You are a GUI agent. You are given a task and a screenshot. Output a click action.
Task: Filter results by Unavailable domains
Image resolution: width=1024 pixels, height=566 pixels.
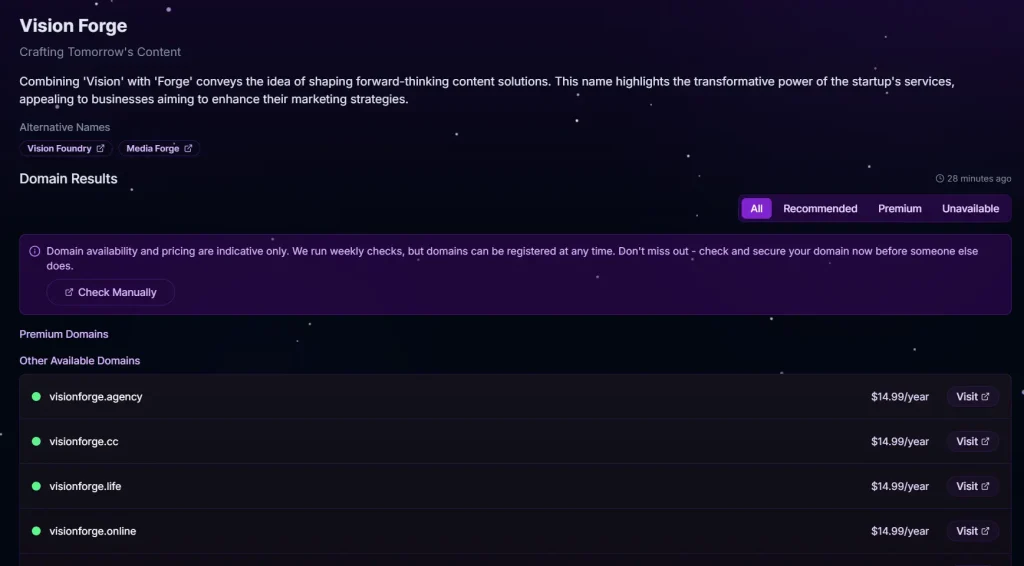[970, 209]
